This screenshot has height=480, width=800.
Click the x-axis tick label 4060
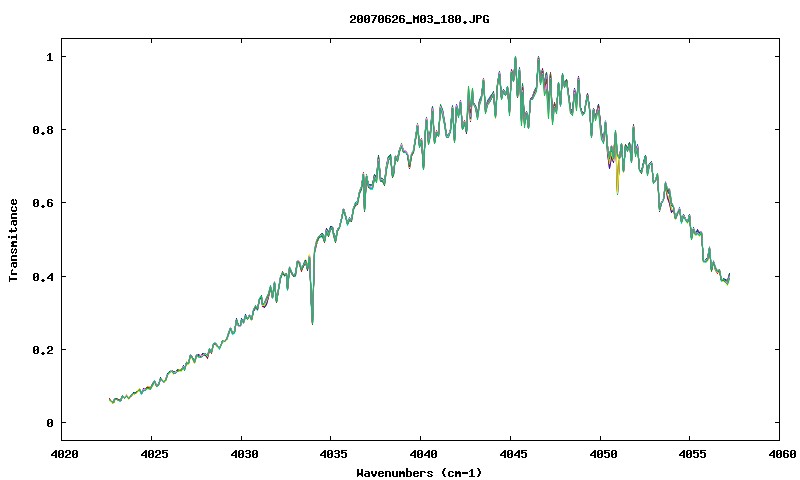point(782,454)
